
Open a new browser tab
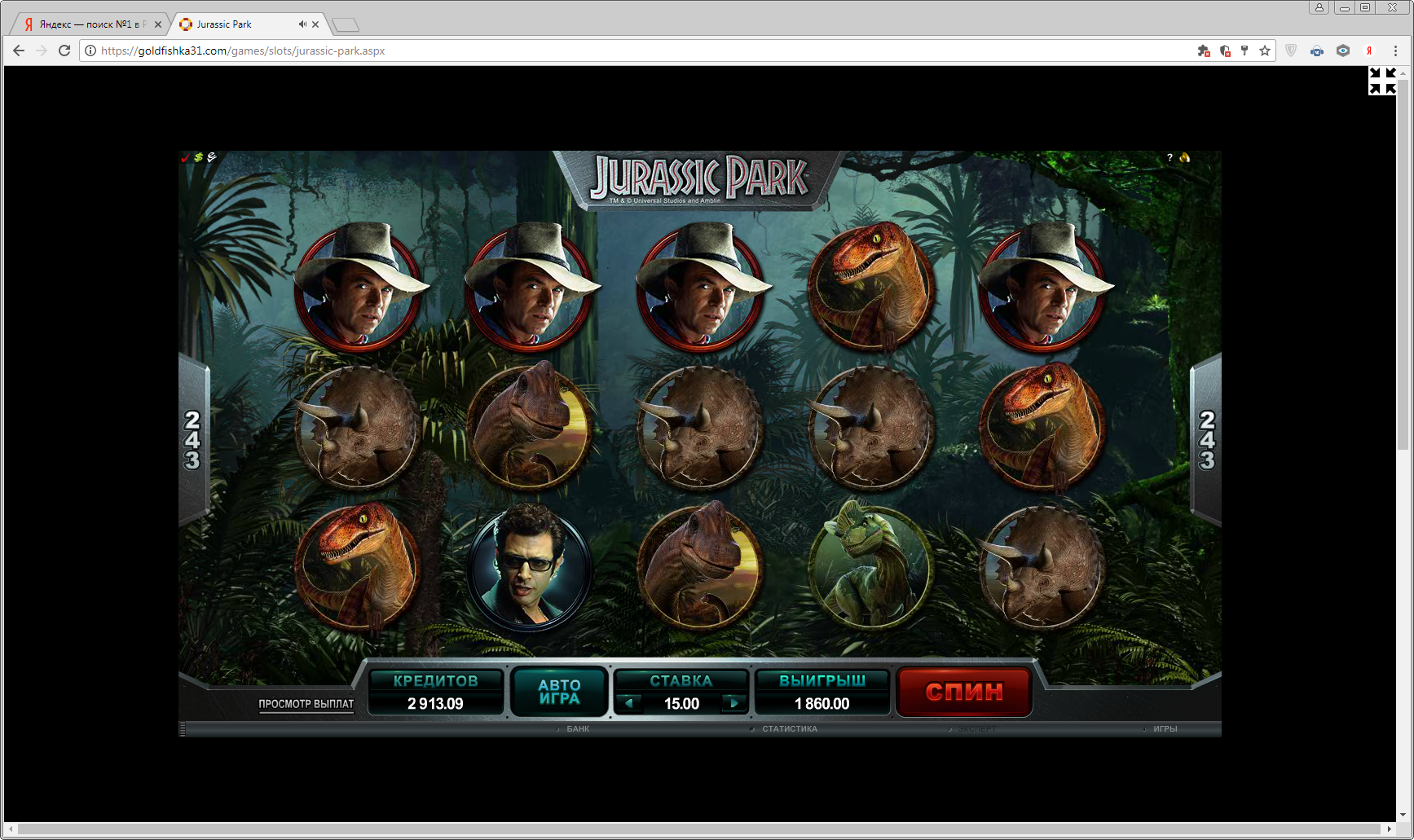346,25
